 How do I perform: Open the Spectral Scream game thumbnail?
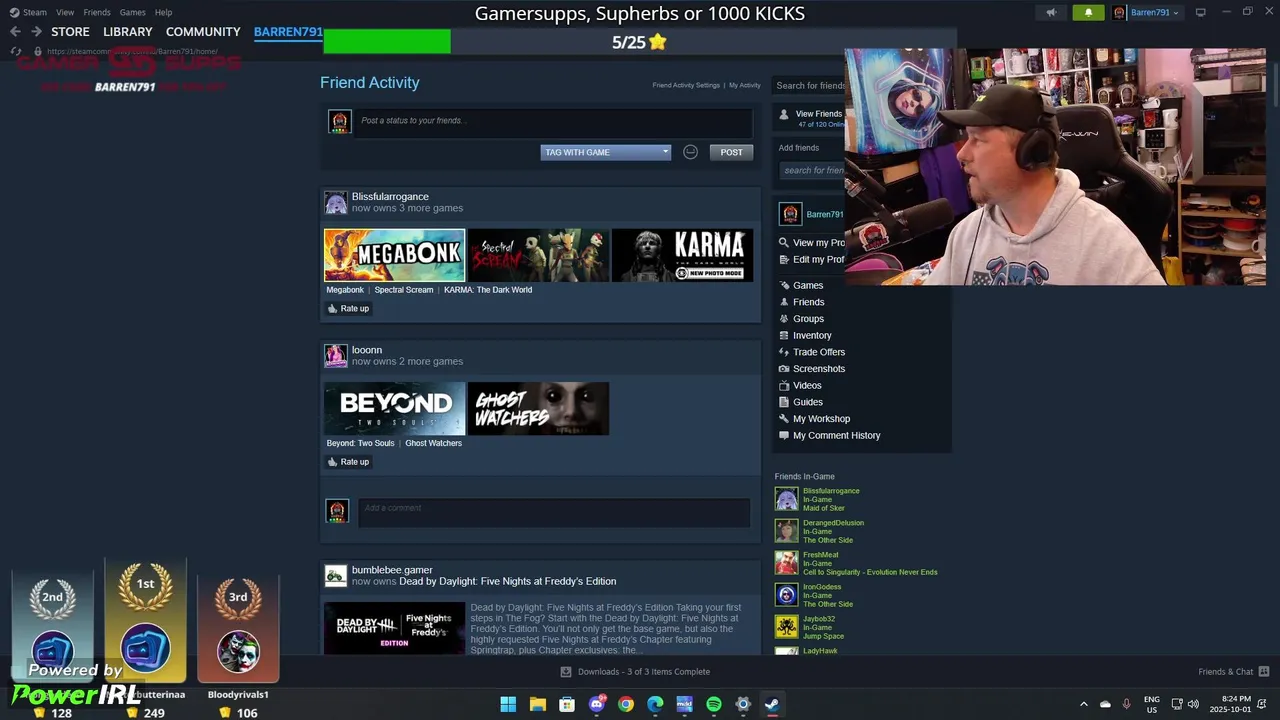538,255
